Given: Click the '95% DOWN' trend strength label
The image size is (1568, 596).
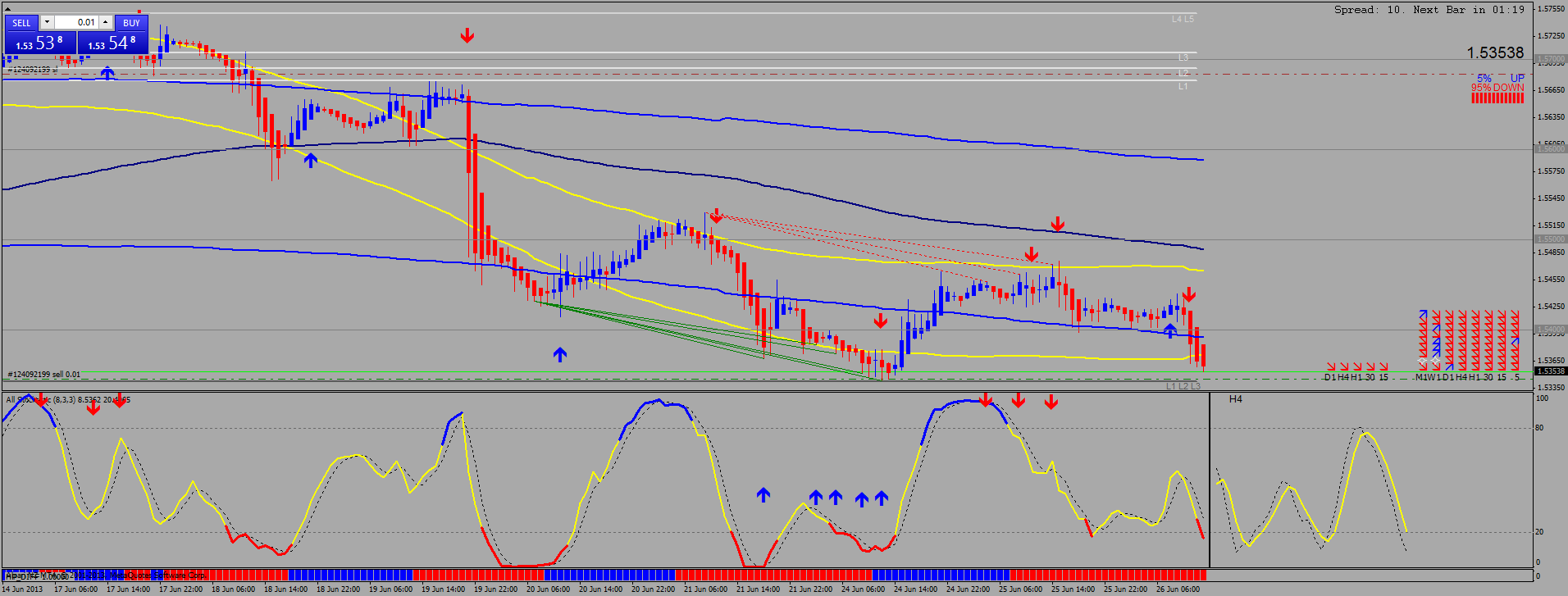Looking at the screenshot, I should click(1497, 88).
